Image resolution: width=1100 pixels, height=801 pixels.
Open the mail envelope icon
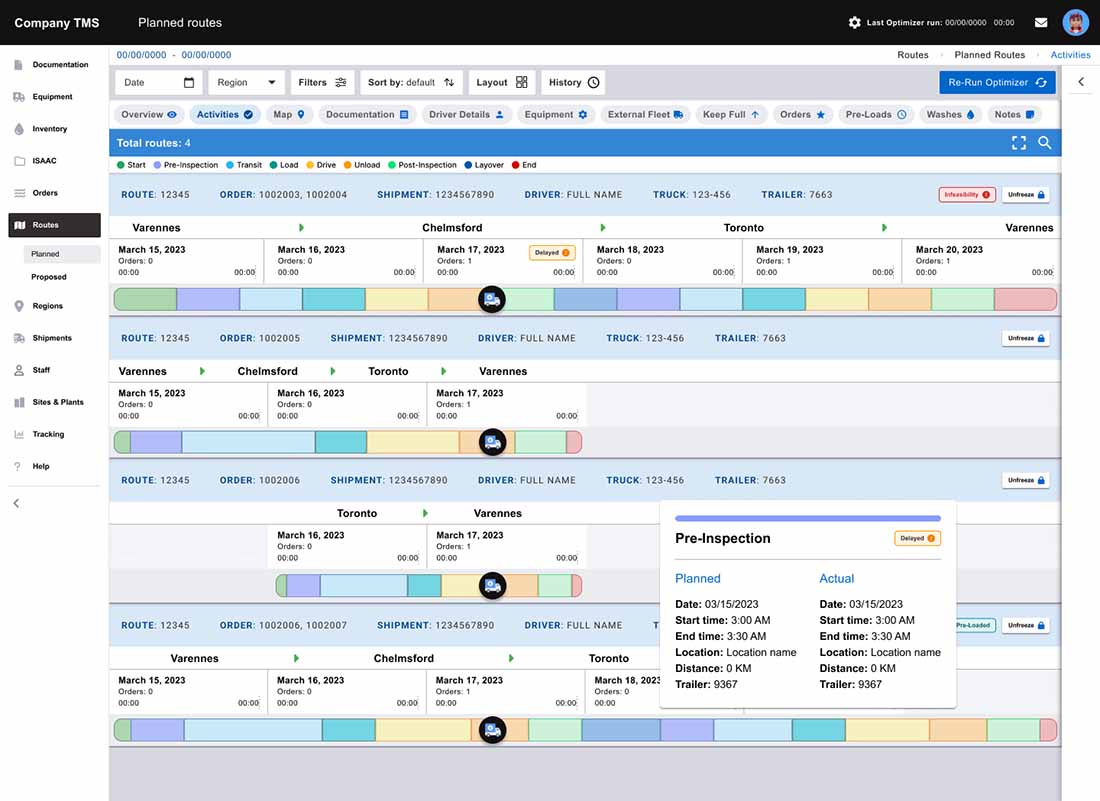point(1041,22)
